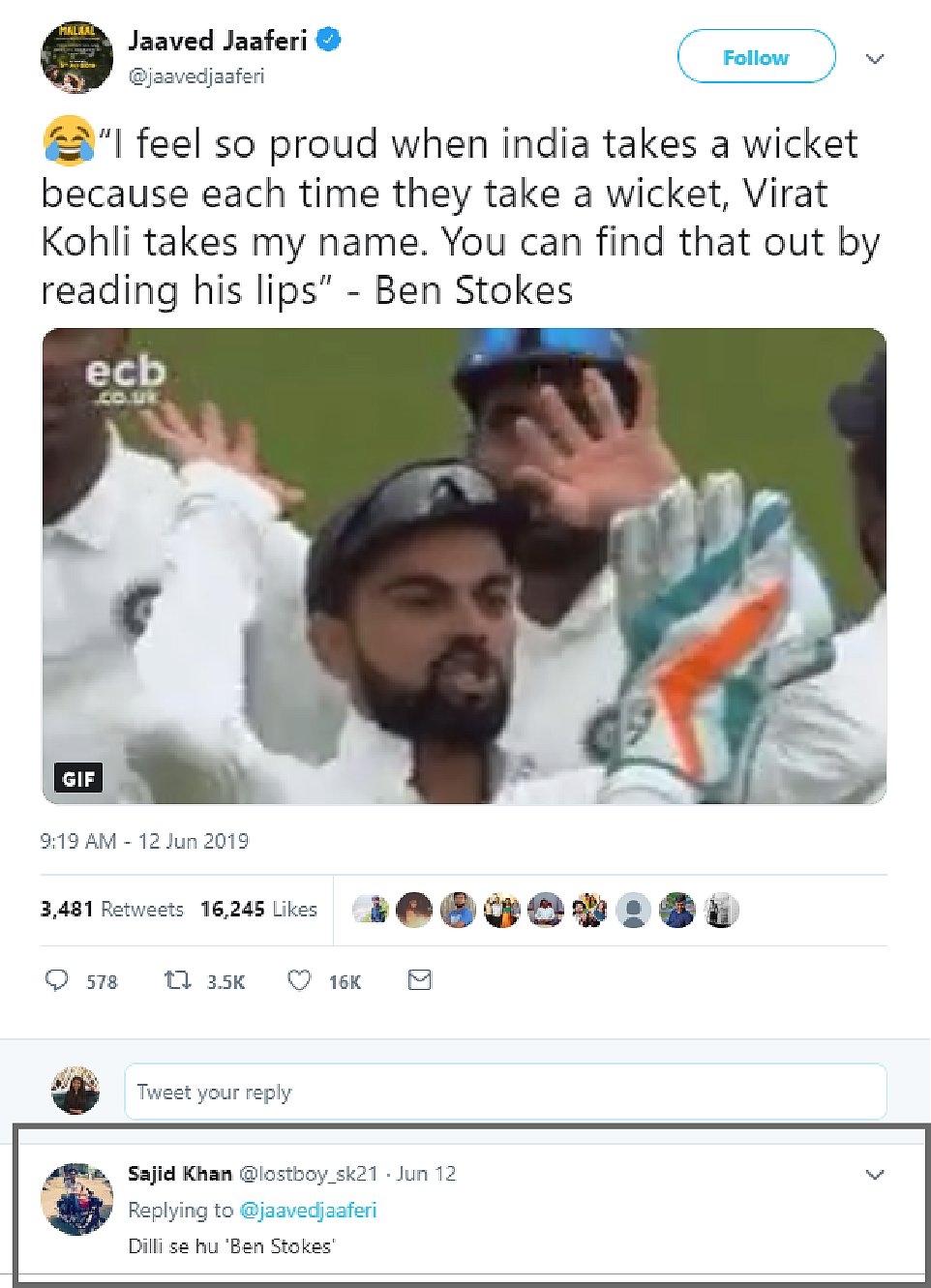View the 16,245 Likes list
The image size is (931, 1288).
click(x=258, y=909)
